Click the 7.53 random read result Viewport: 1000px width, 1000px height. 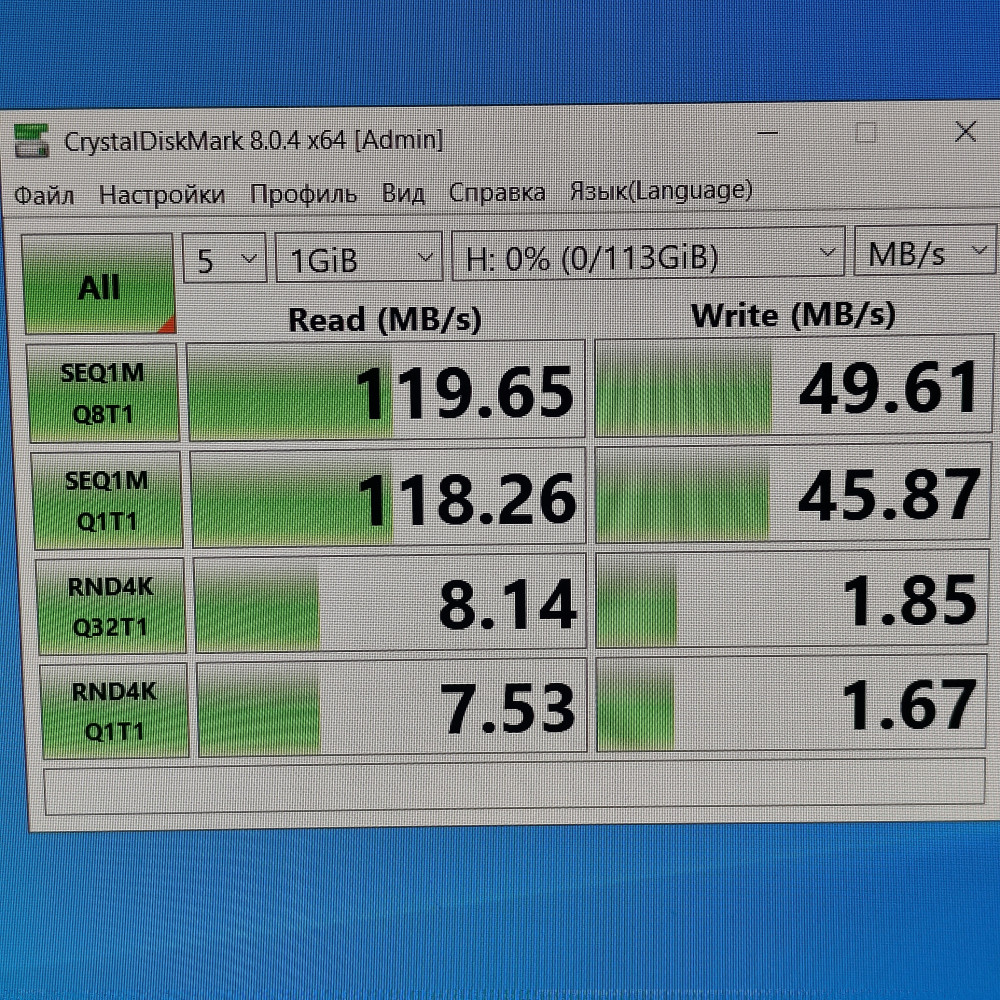[x=392, y=707]
